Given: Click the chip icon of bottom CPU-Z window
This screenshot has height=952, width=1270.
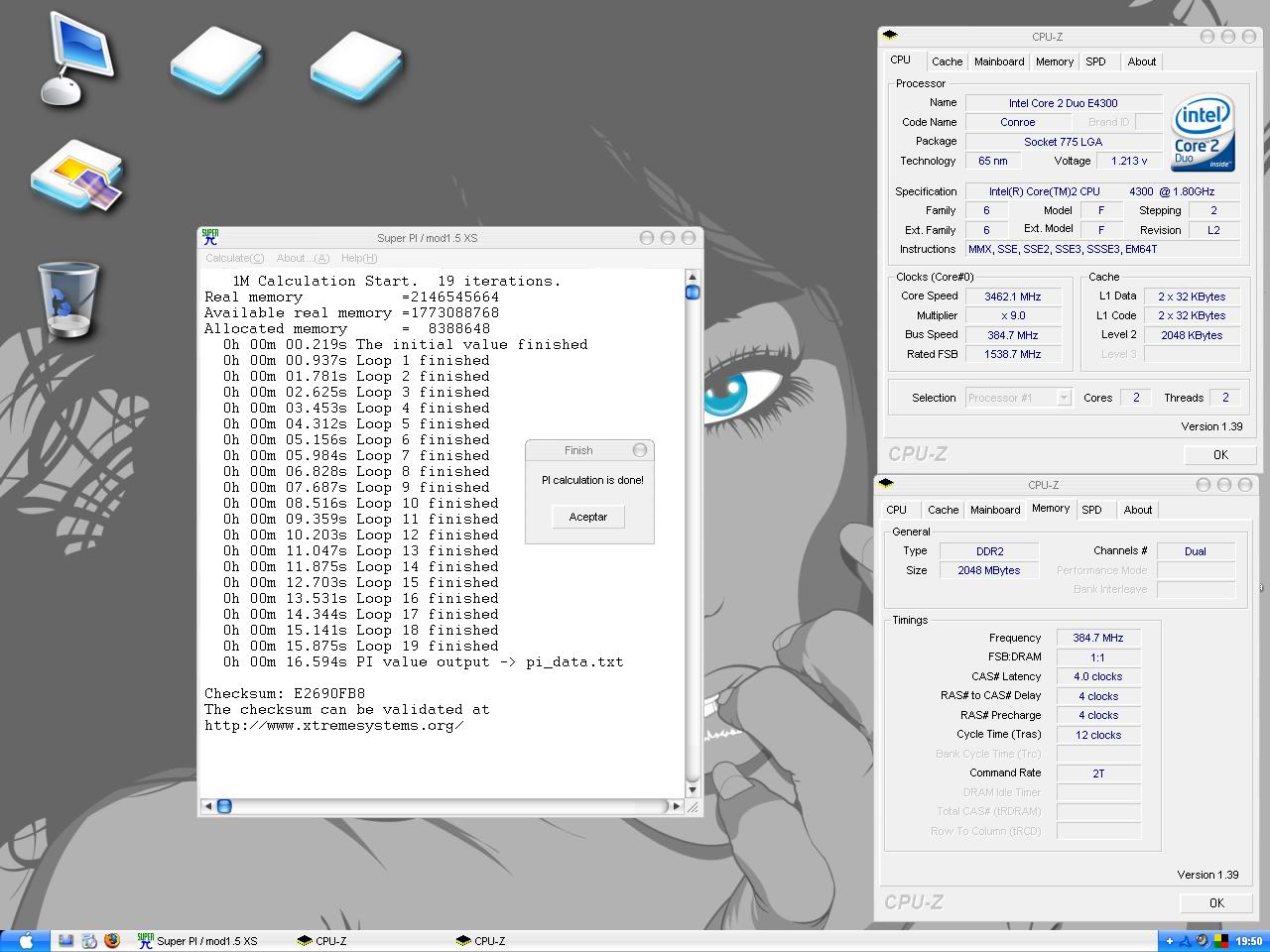Looking at the screenshot, I should 886,484.
